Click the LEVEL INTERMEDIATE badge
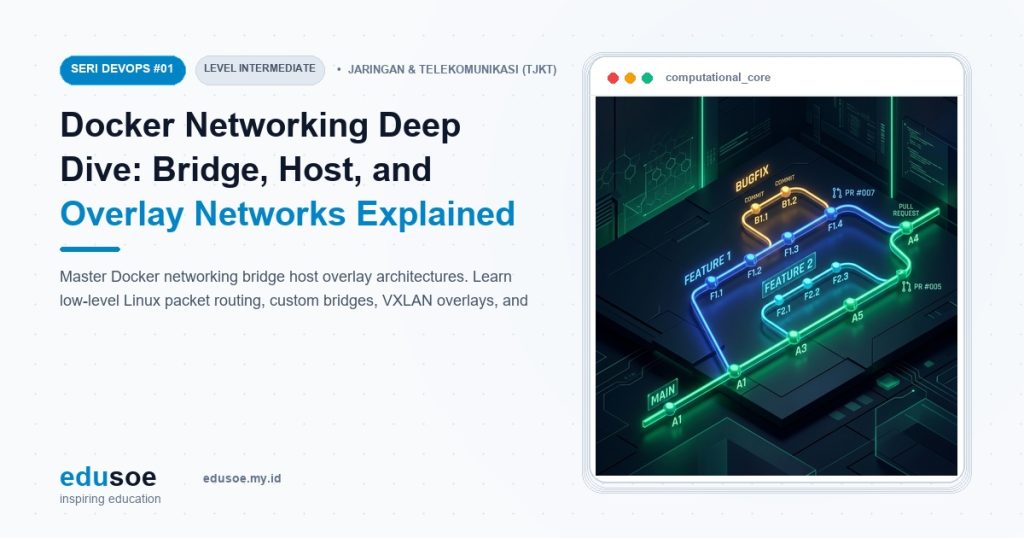 [260, 70]
